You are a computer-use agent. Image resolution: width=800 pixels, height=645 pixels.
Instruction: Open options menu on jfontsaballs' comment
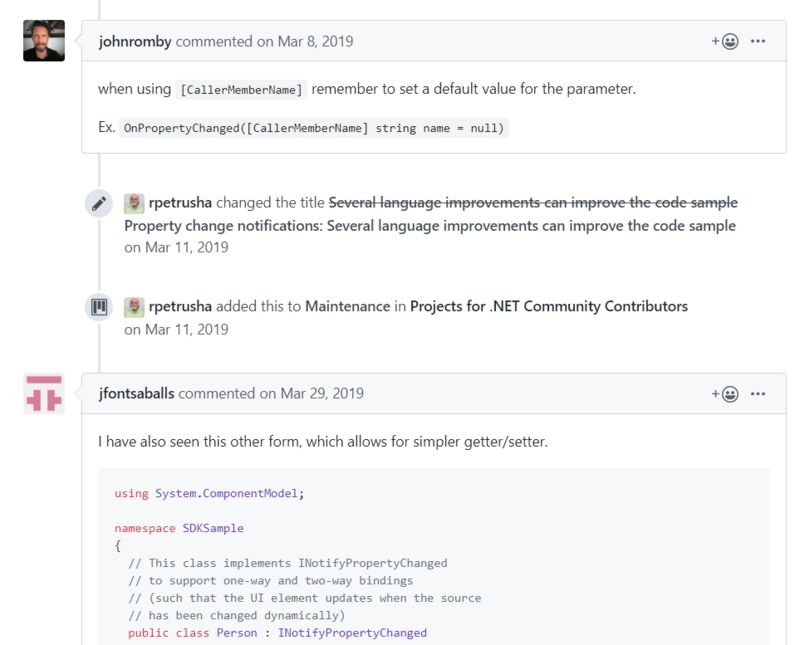758,394
